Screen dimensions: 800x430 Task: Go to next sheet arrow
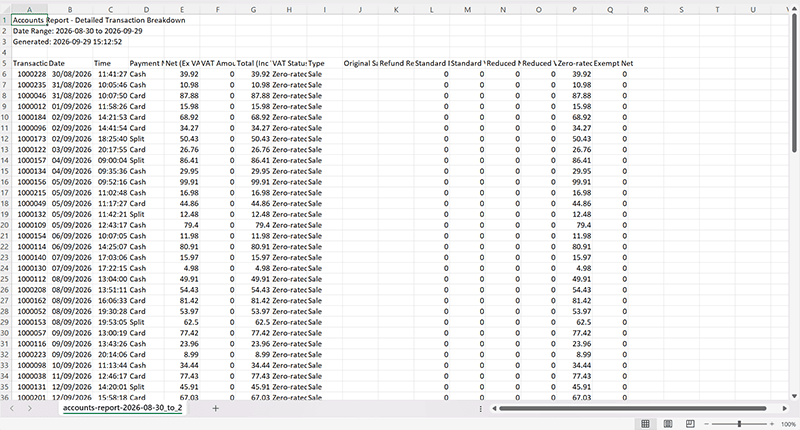tap(30, 408)
